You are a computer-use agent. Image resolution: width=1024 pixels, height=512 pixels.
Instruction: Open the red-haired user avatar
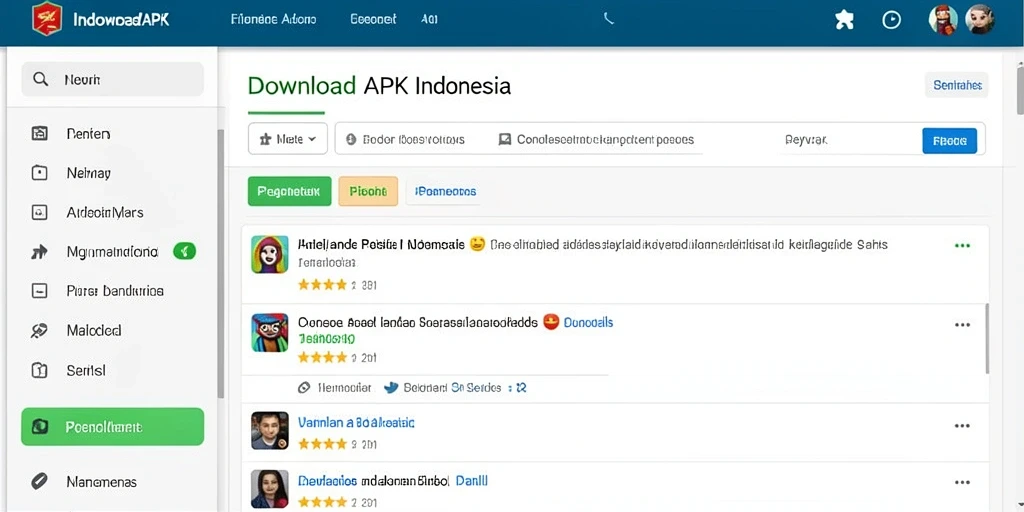[x=943, y=19]
